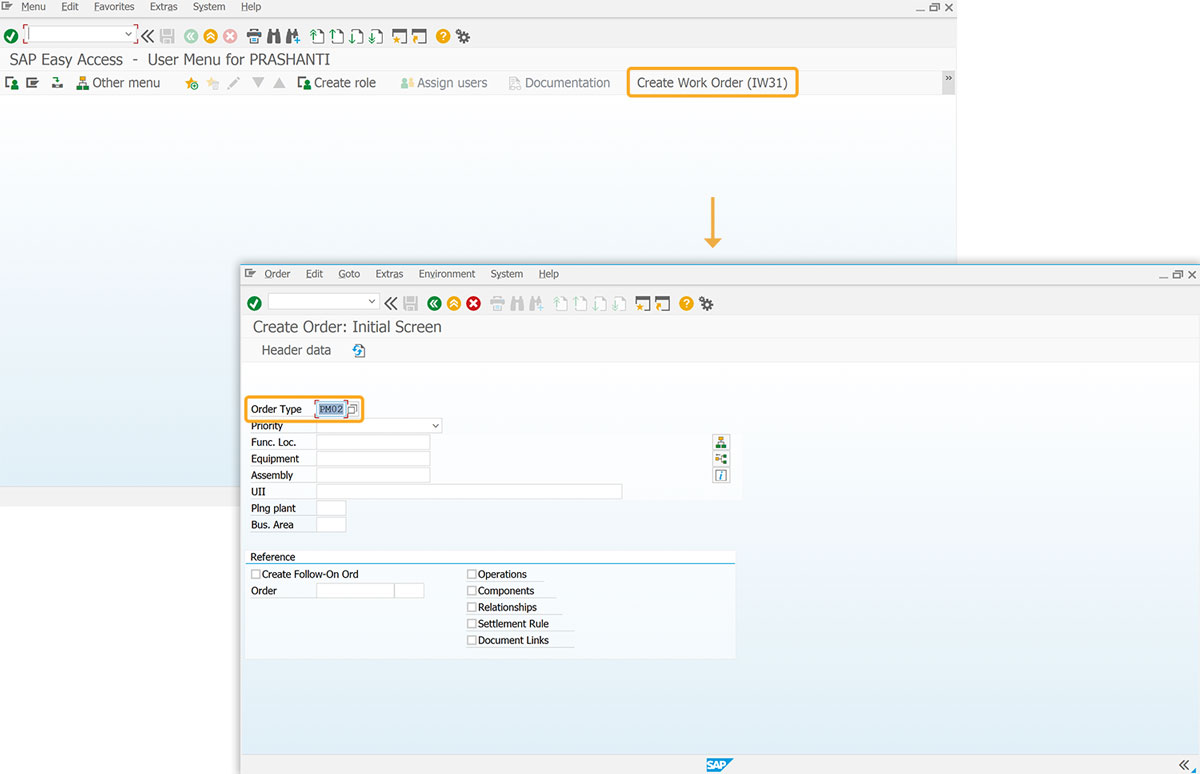Open command field dropdown in Create Order window

tap(372, 301)
